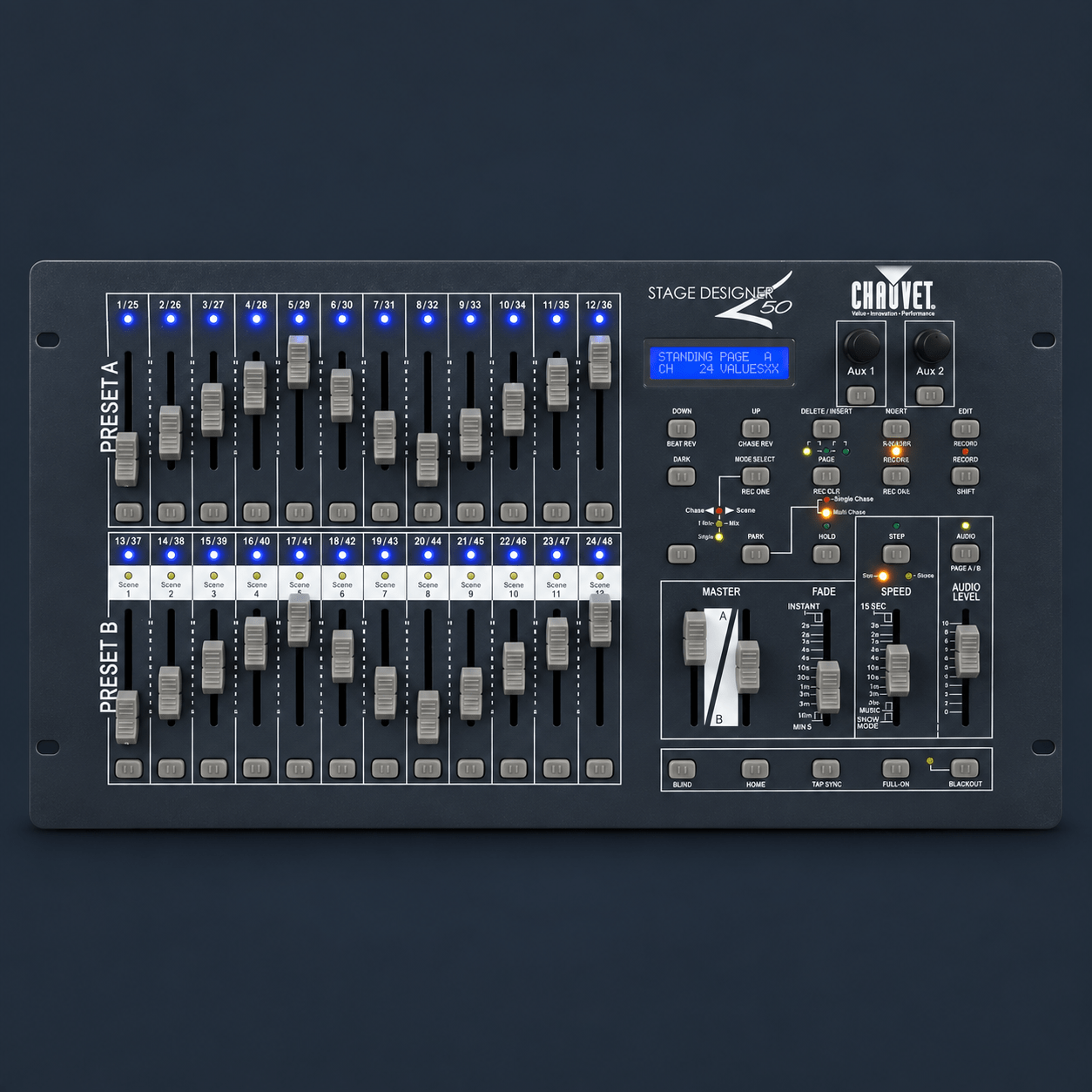Click the SPEED fader handle

pyautogui.click(x=897, y=671)
